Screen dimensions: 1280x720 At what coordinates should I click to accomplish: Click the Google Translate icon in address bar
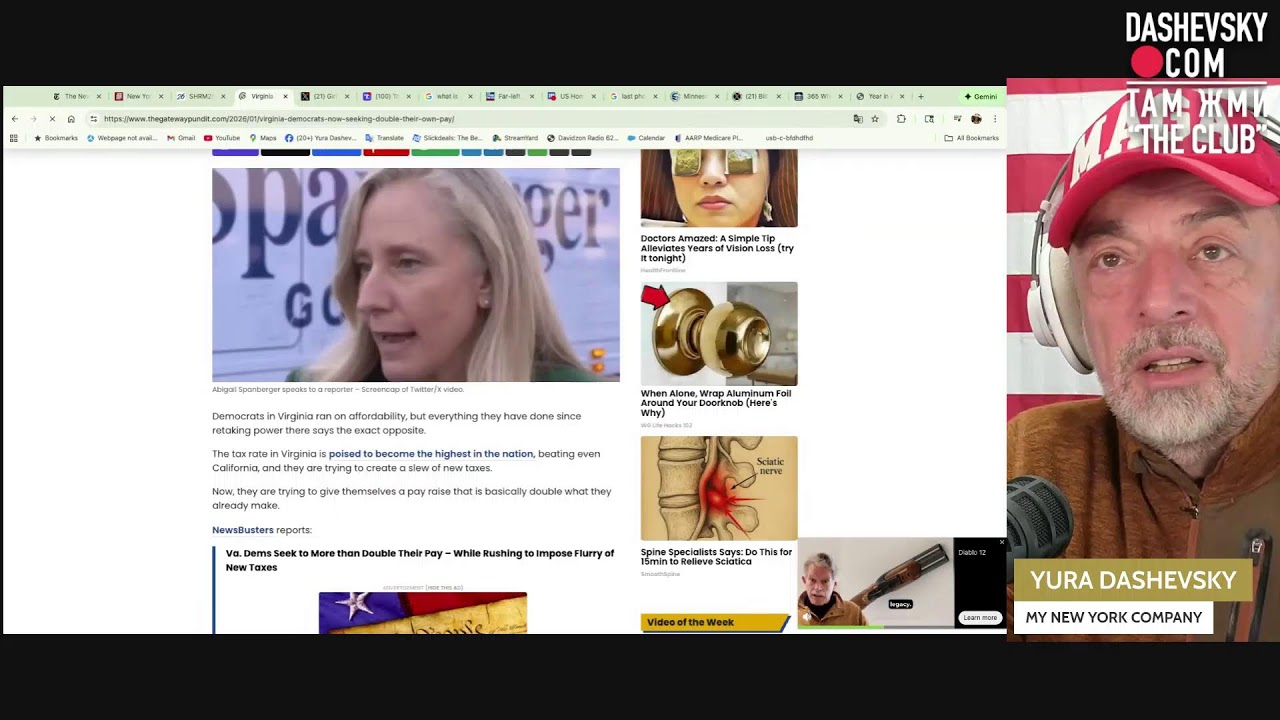pyautogui.click(x=858, y=119)
